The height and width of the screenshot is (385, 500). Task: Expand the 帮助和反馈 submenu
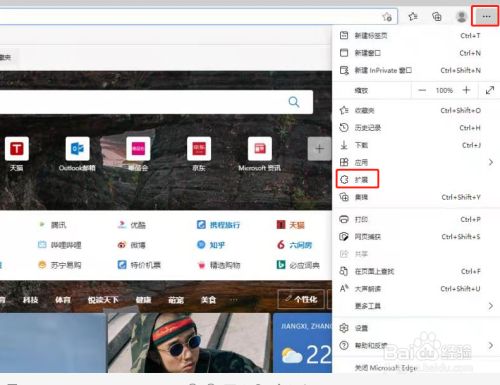click(x=416, y=345)
